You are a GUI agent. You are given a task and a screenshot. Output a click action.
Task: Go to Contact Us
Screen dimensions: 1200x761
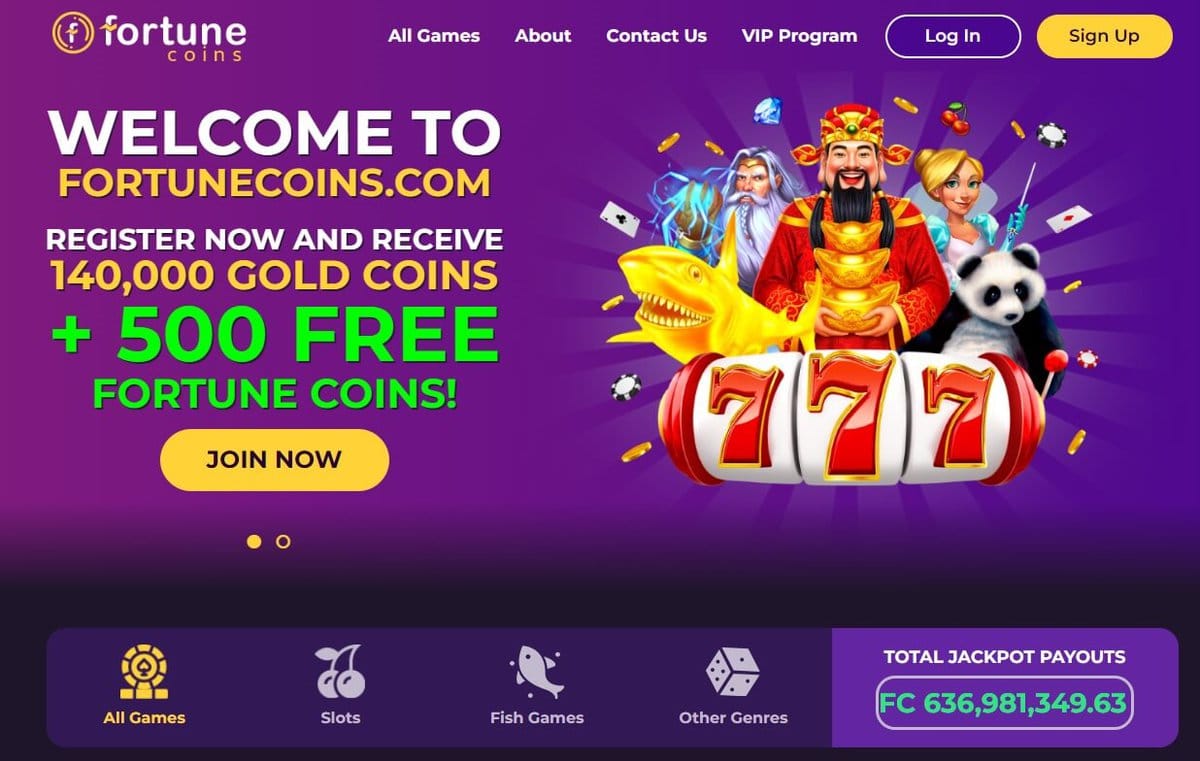click(656, 36)
